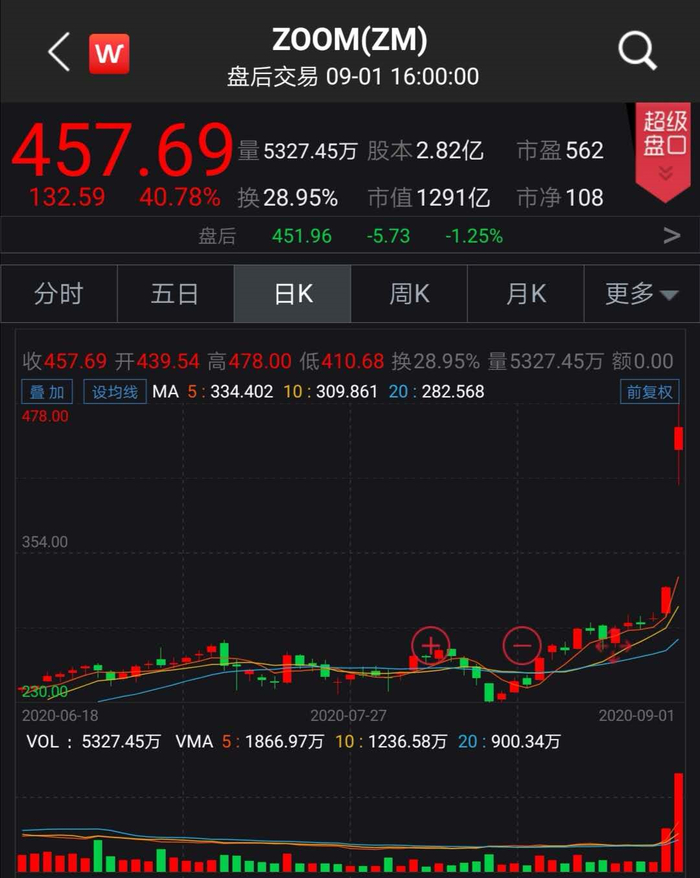Tap the 451.96 after-hours price
This screenshot has width=700, height=878.
[x=302, y=236]
